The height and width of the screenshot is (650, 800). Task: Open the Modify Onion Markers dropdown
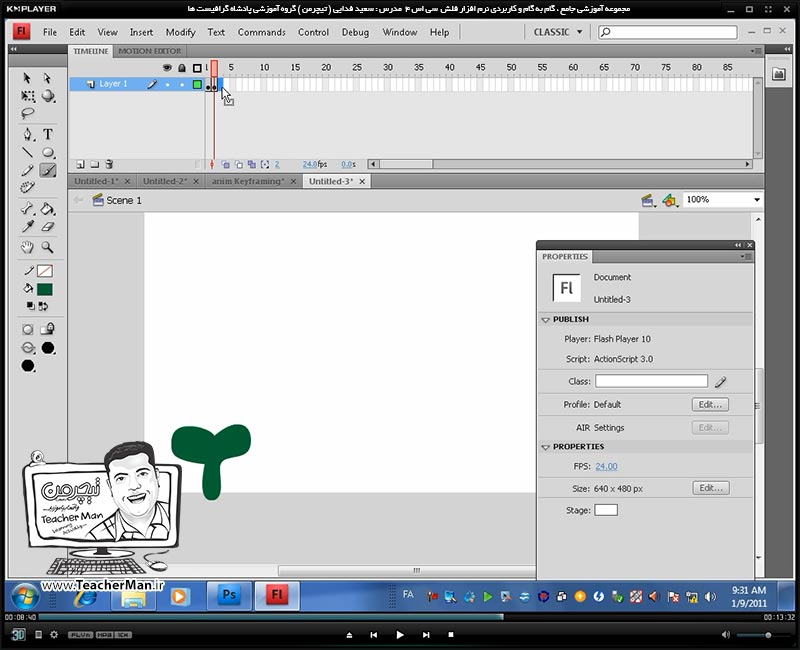(x=265, y=164)
